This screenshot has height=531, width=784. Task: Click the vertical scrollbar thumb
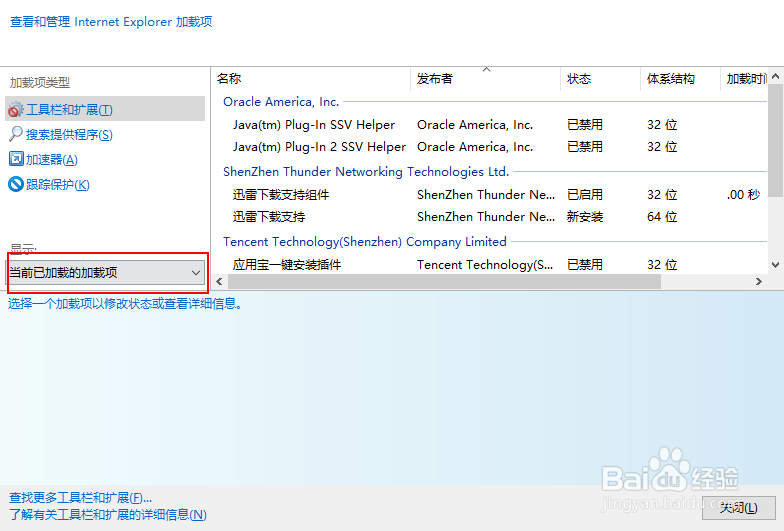pyautogui.click(x=776, y=140)
